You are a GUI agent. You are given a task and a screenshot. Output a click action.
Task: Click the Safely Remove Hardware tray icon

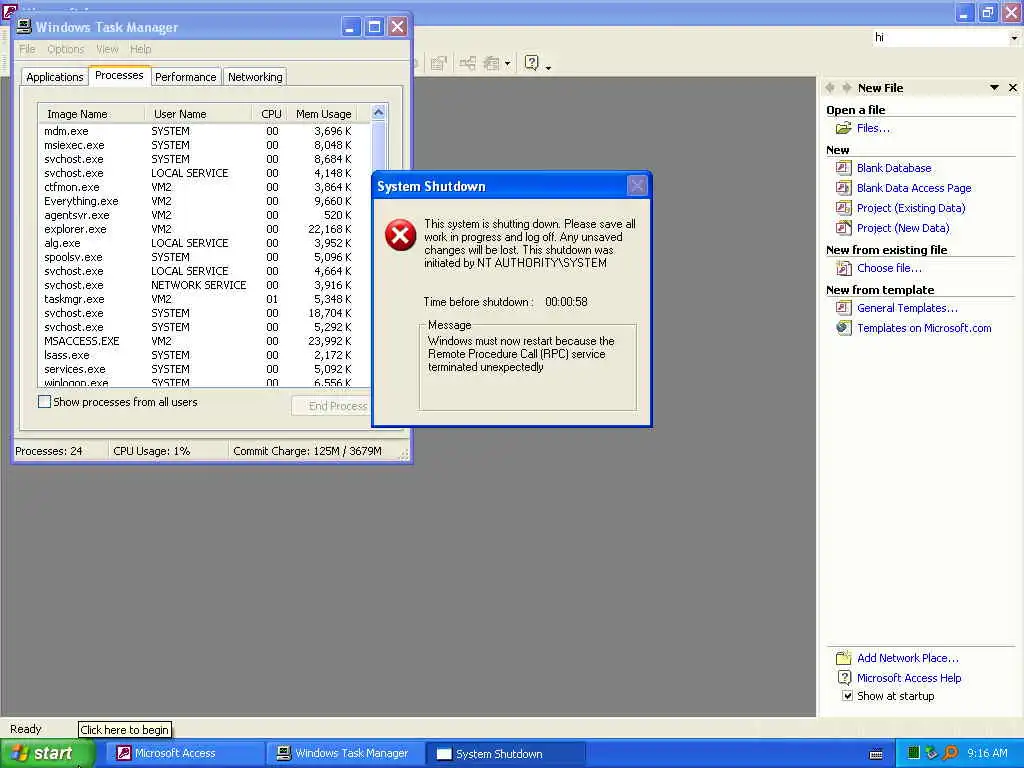click(931, 753)
